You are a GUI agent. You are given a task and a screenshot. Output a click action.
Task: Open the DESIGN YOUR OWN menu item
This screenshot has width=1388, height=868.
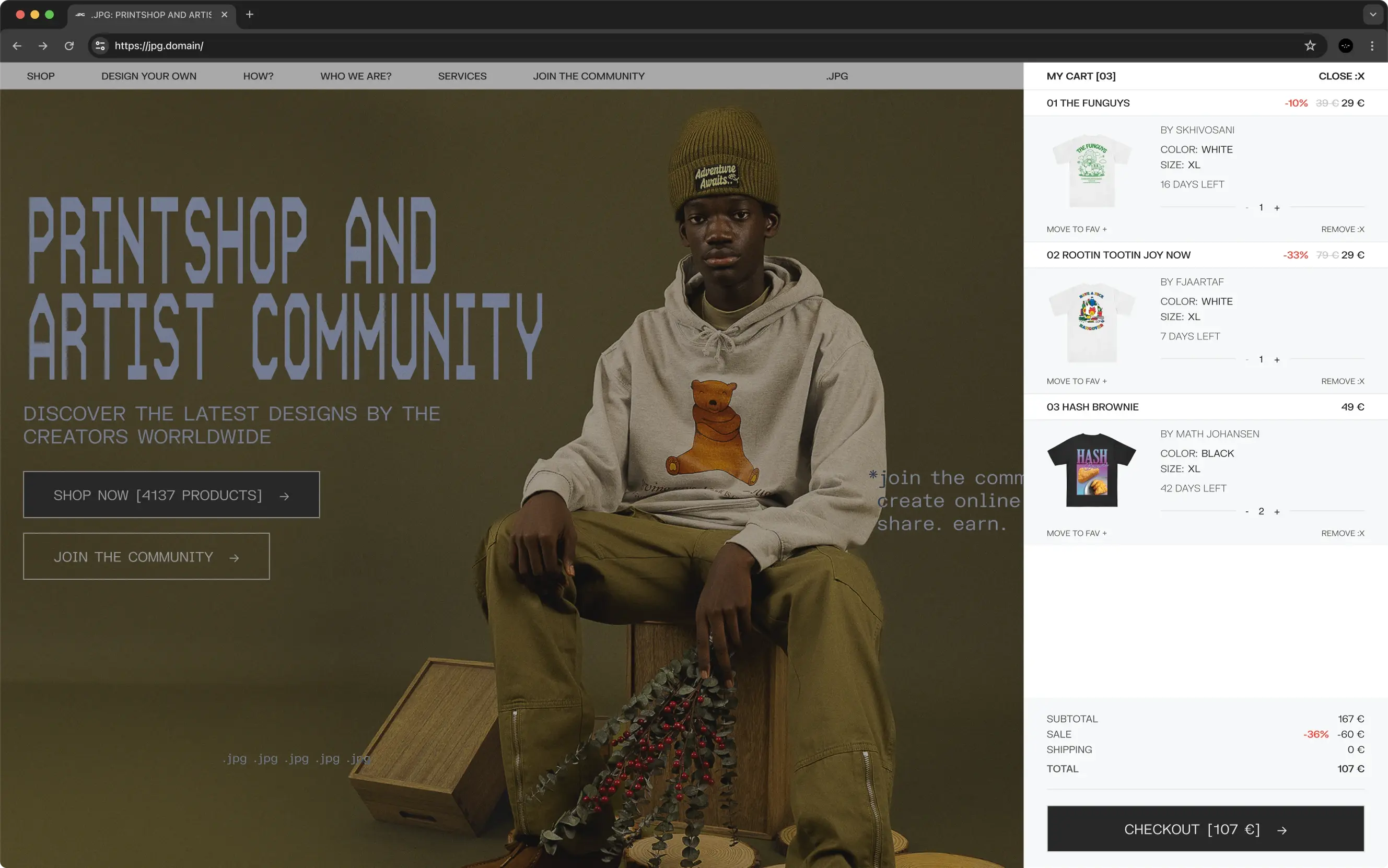[x=149, y=76]
